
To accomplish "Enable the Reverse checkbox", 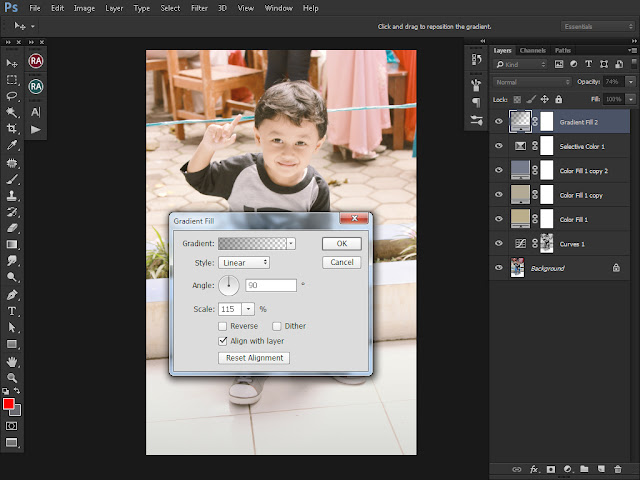I will tap(222, 326).
